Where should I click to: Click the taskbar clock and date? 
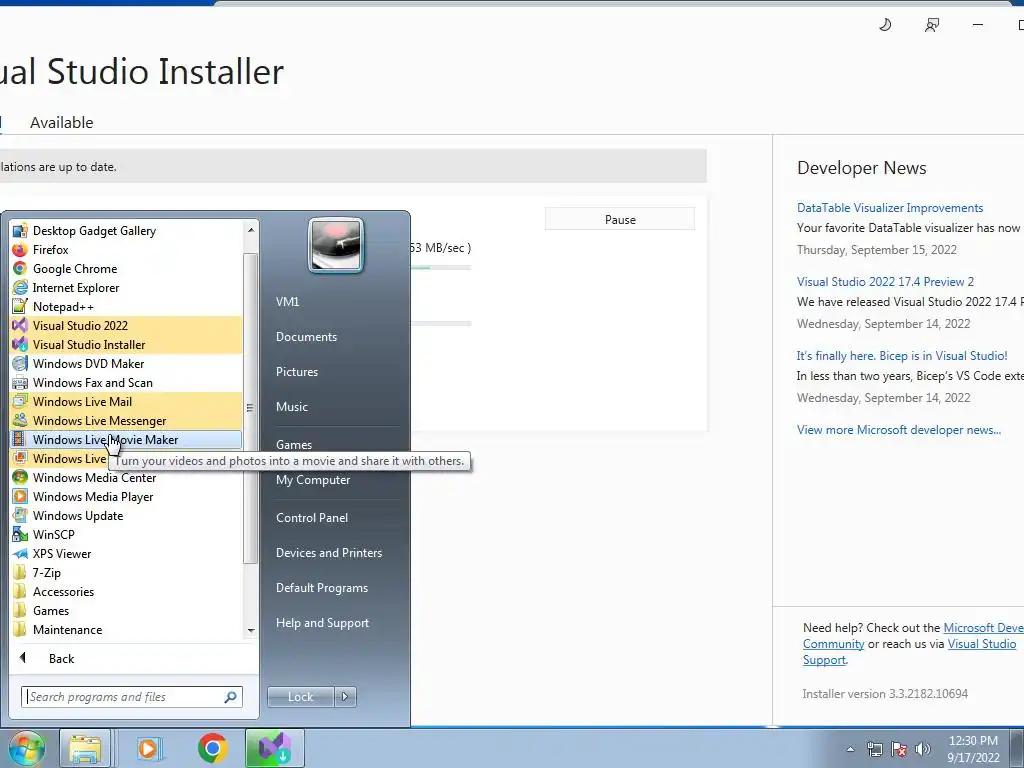pyautogui.click(x=973, y=749)
